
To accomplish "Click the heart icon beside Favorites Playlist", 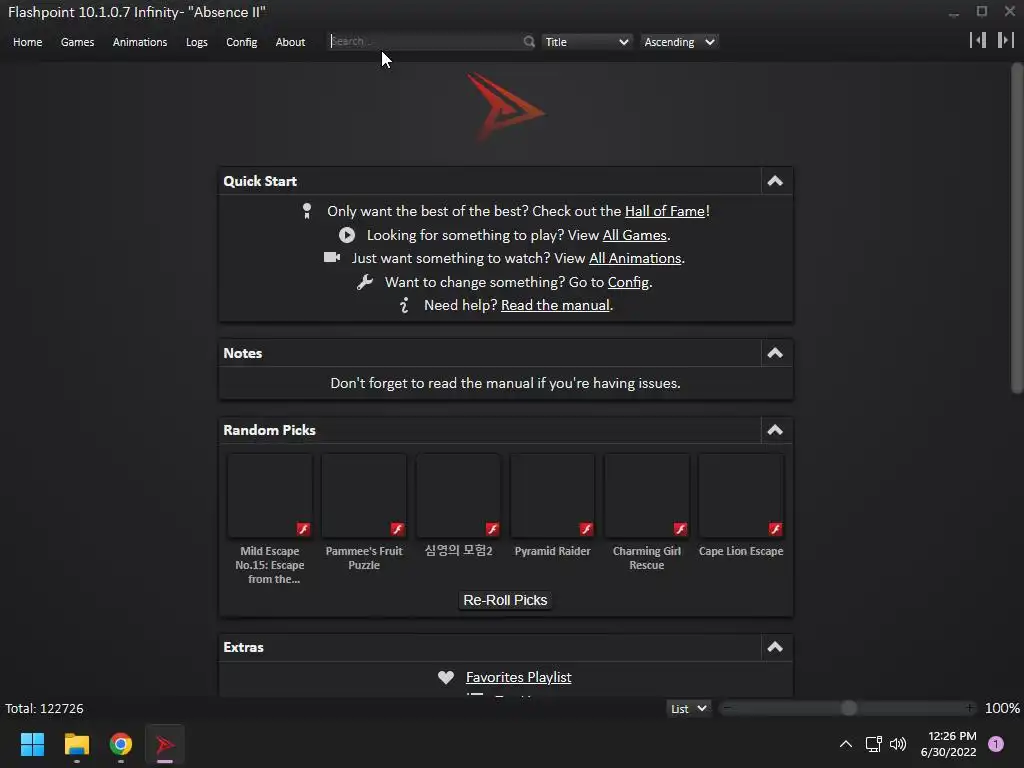I will [x=446, y=677].
